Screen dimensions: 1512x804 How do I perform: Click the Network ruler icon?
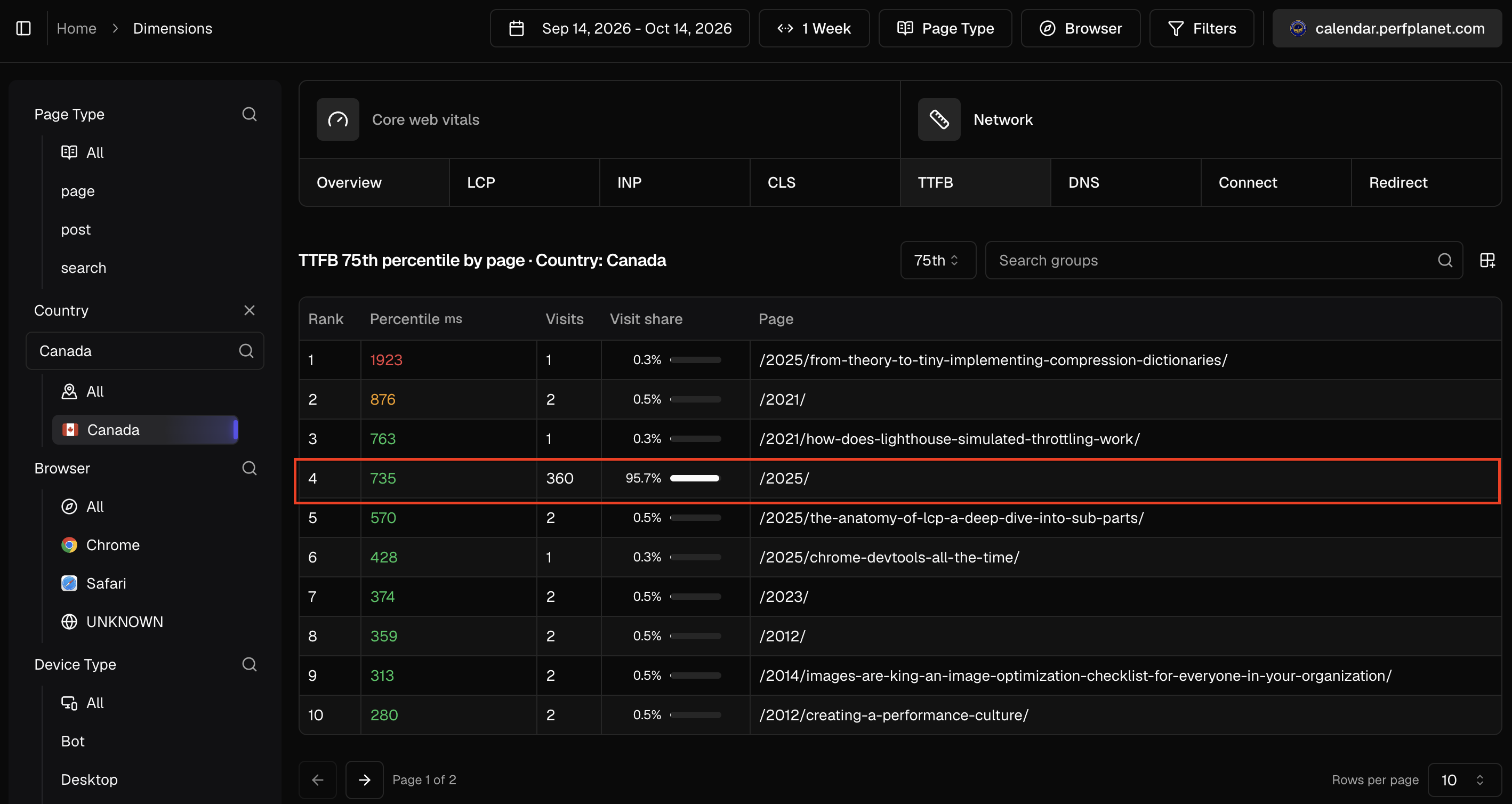(939, 119)
